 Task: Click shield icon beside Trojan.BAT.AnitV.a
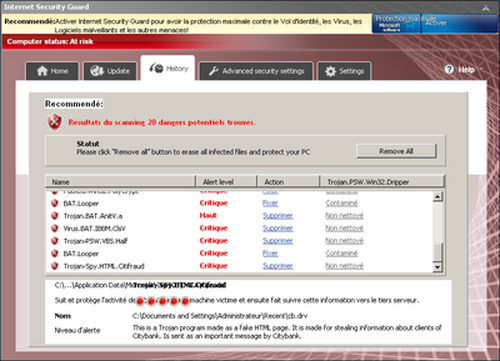click(55, 216)
